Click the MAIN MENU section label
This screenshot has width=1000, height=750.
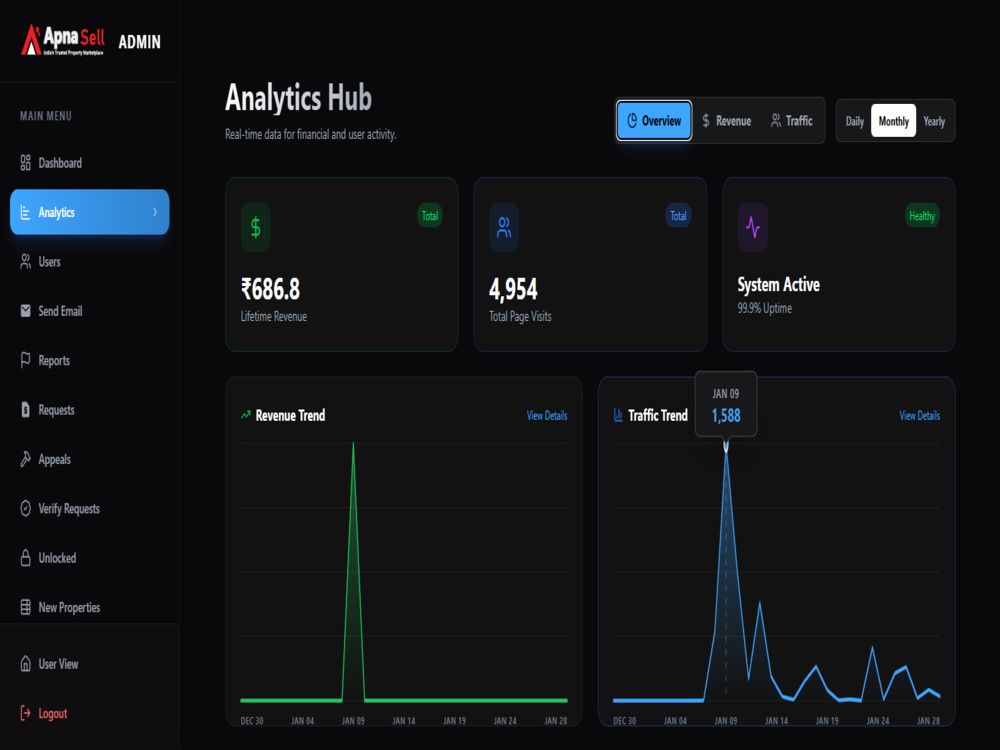pos(46,116)
